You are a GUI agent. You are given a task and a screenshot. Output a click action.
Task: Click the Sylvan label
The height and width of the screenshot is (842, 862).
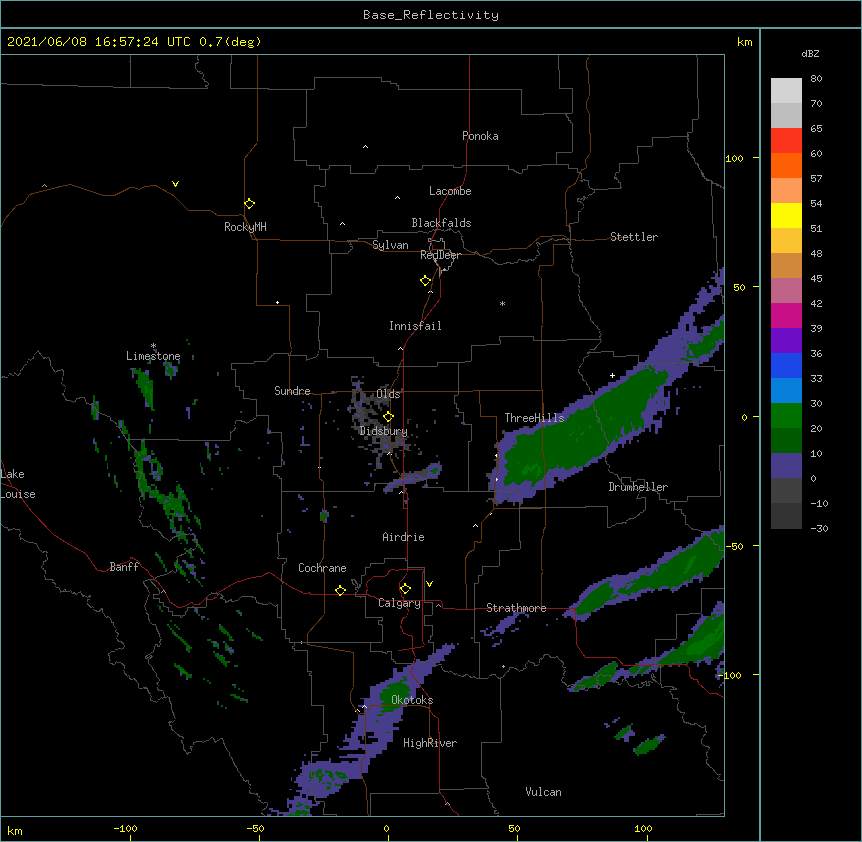[x=390, y=245]
